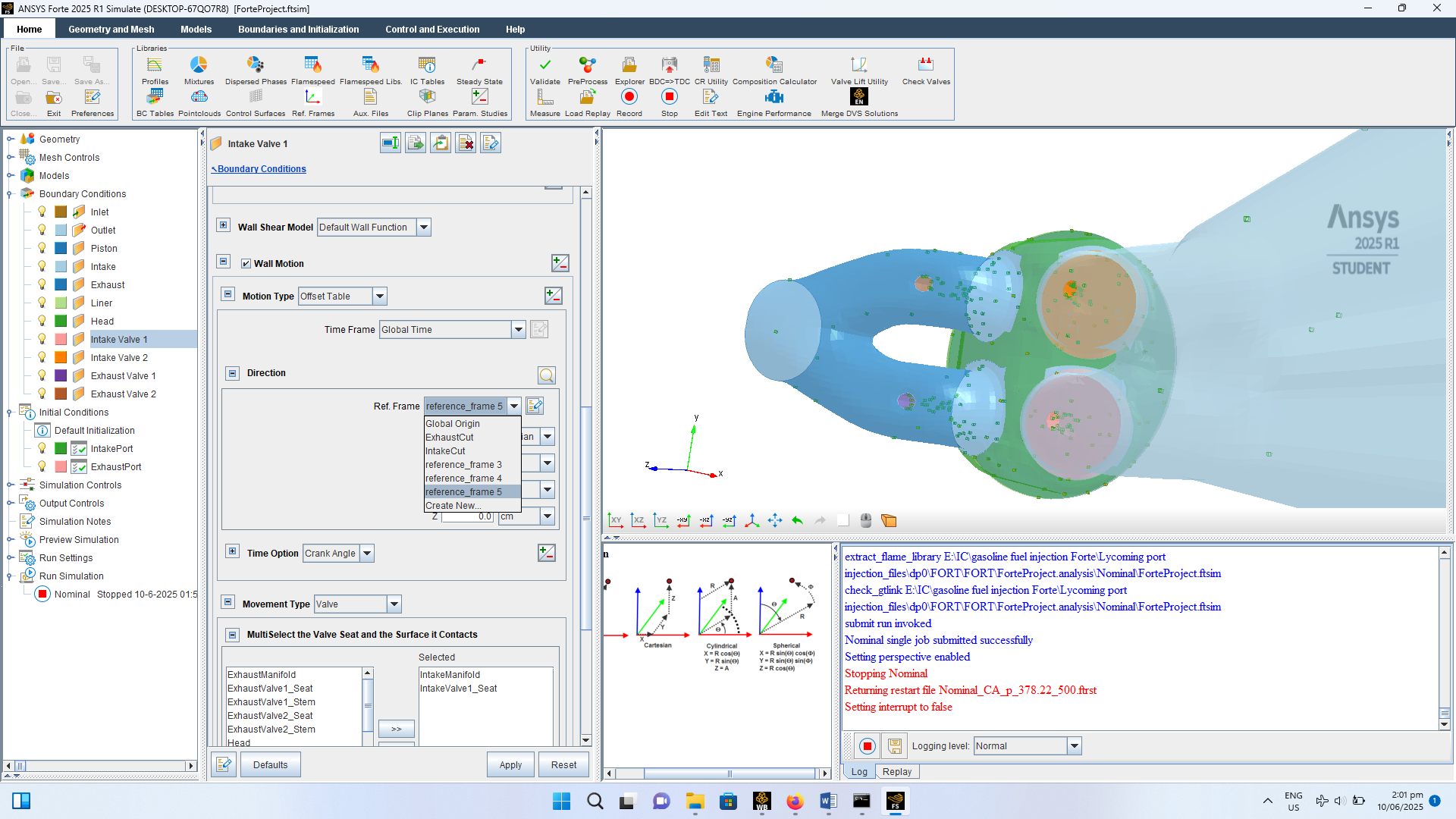Expand the Geometry tree node
The image size is (1456, 819).
[x=11, y=139]
